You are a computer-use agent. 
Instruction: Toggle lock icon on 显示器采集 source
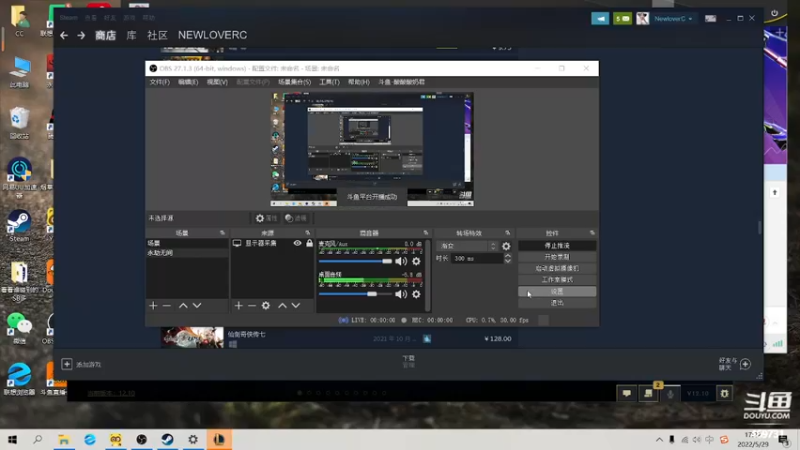click(x=309, y=243)
